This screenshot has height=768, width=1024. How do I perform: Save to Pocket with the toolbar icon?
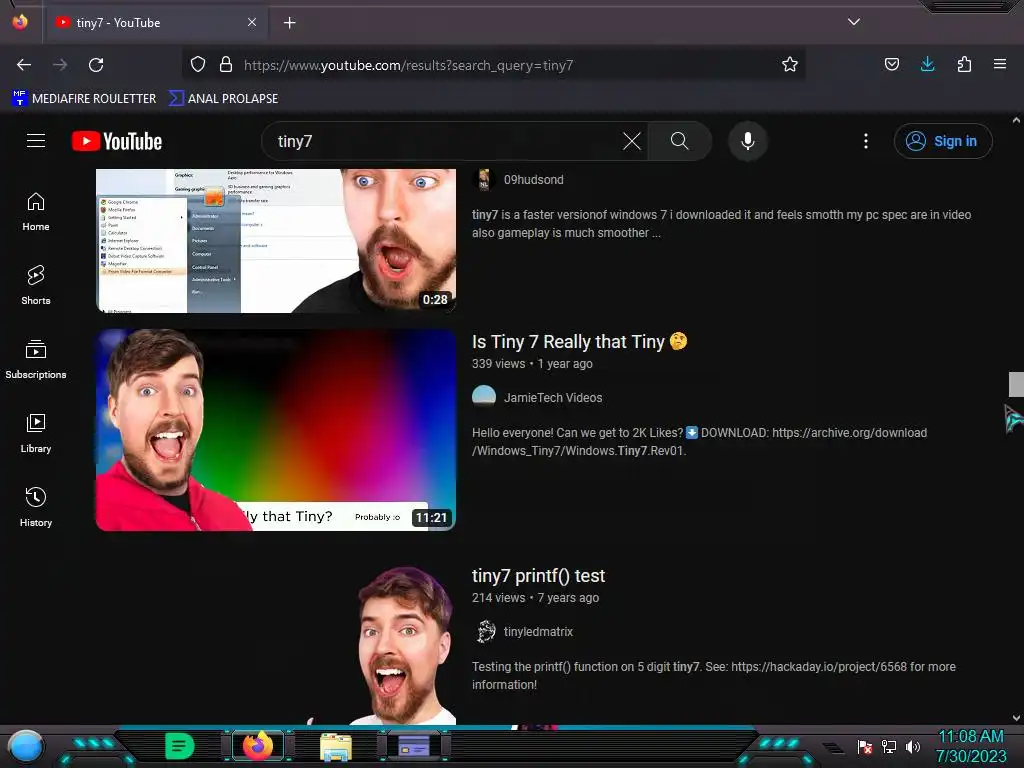[x=891, y=64]
